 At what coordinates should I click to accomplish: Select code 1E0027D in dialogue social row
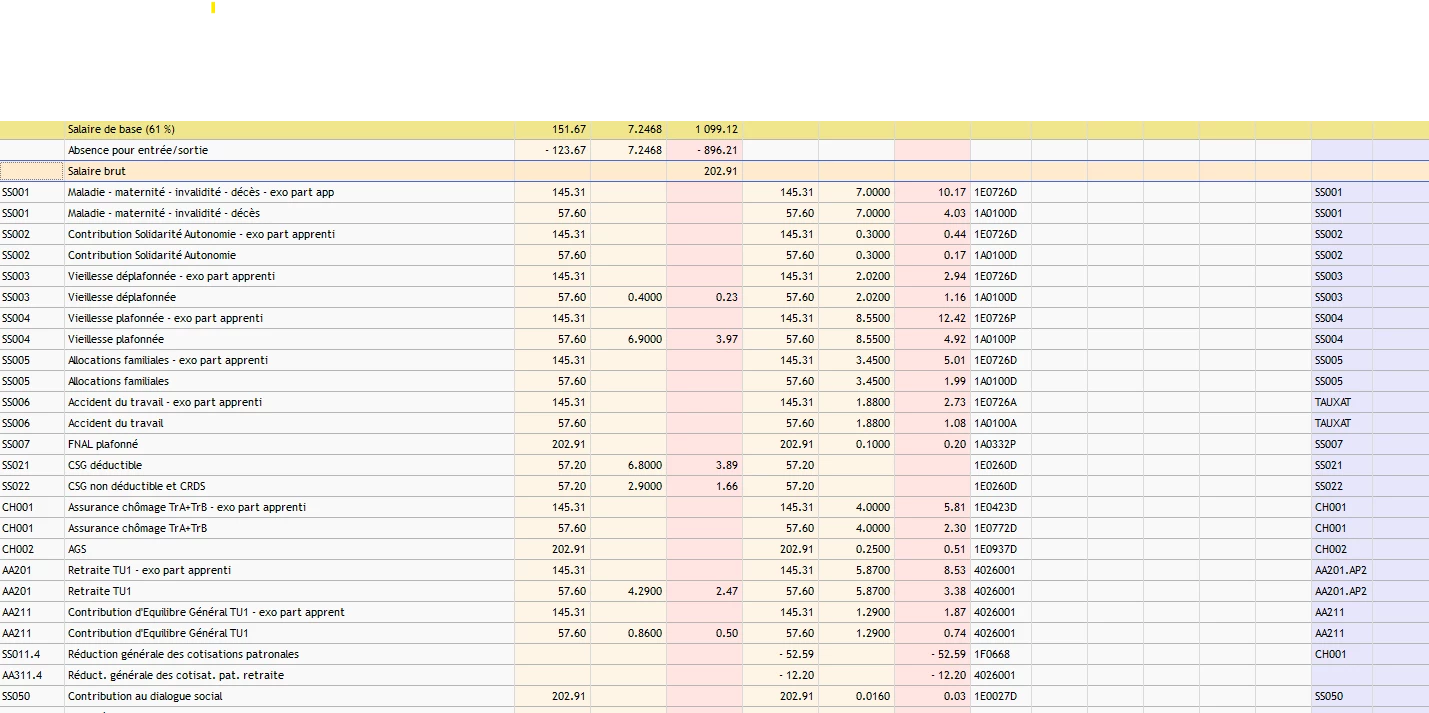(995, 696)
